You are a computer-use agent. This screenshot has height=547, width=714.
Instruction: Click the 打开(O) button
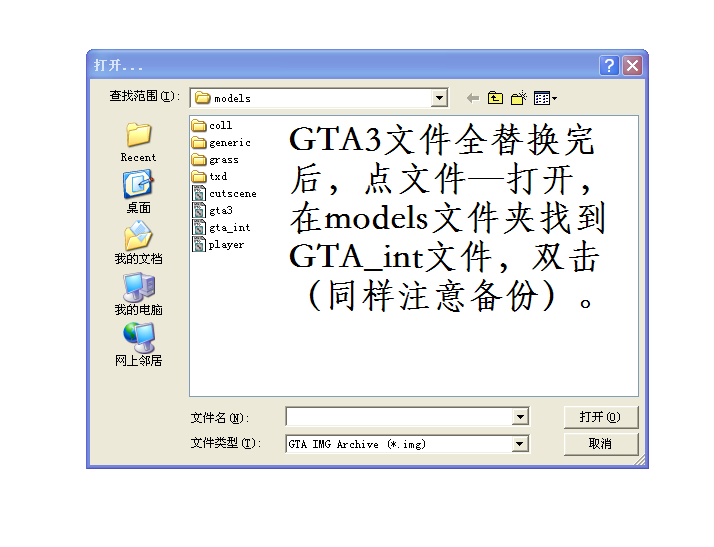coord(600,417)
